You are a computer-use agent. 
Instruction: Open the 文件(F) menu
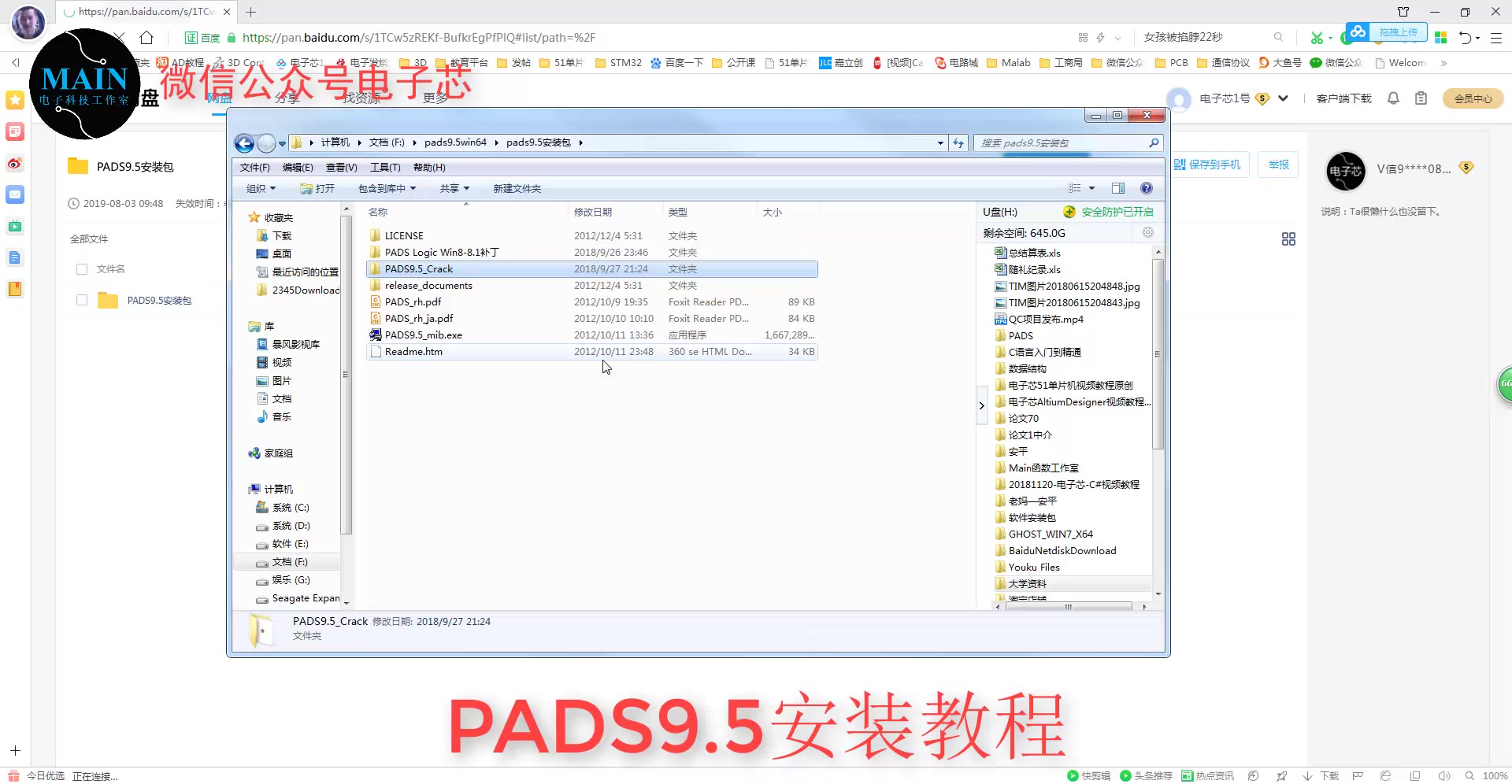coord(254,168)
